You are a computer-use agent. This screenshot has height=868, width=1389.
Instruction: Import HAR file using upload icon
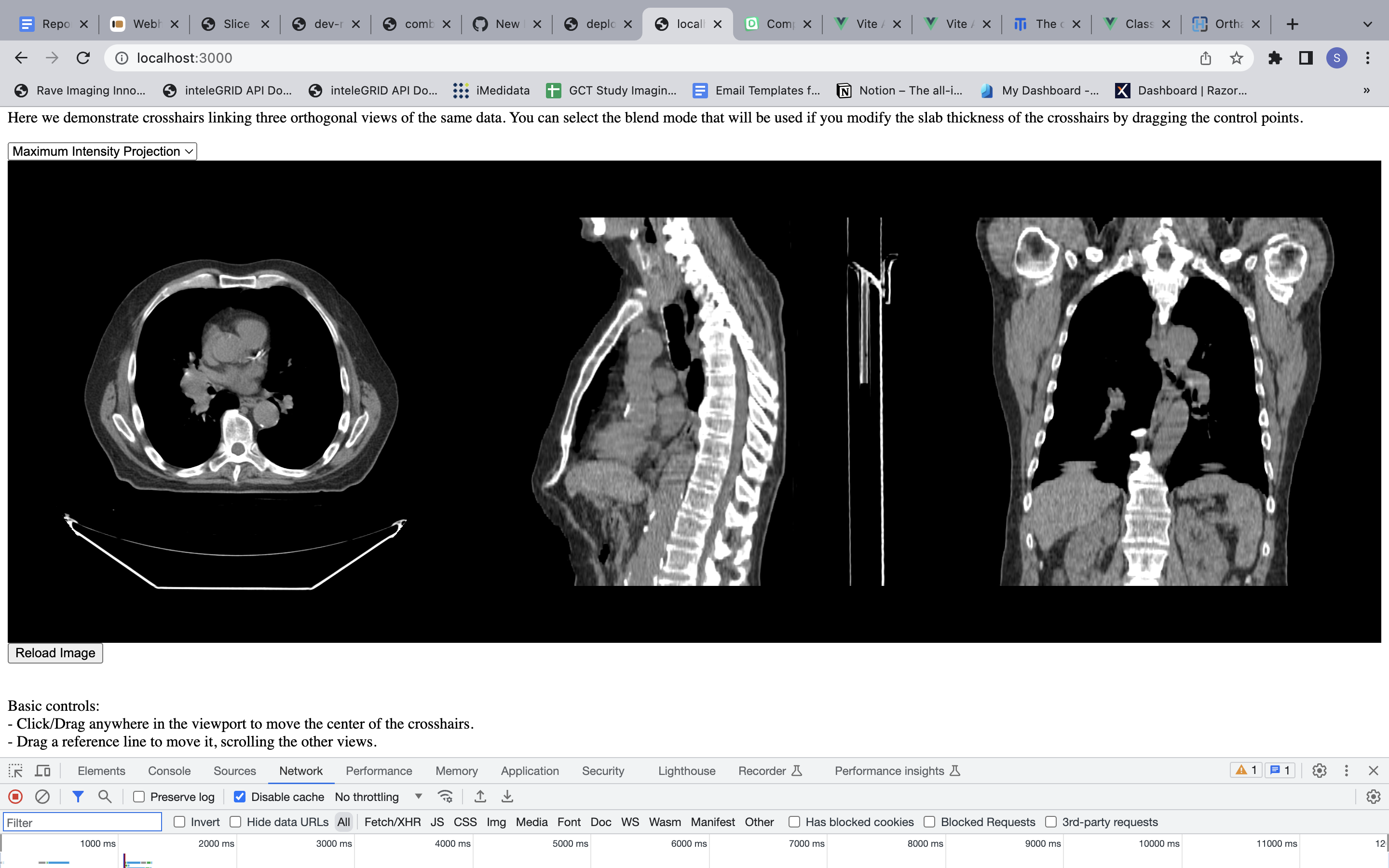tap(480, 796)
